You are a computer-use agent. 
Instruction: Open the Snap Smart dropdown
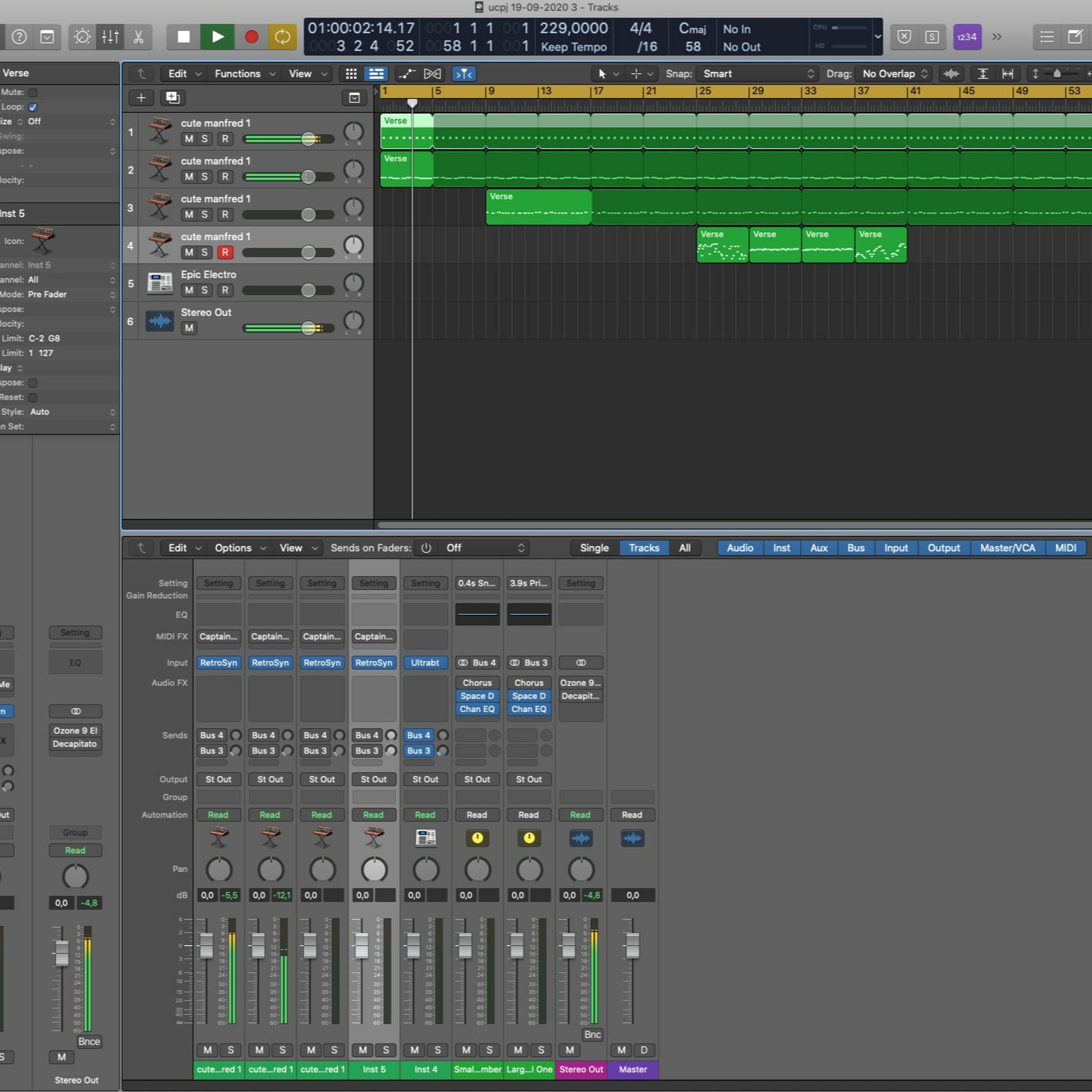click(757, 74)
